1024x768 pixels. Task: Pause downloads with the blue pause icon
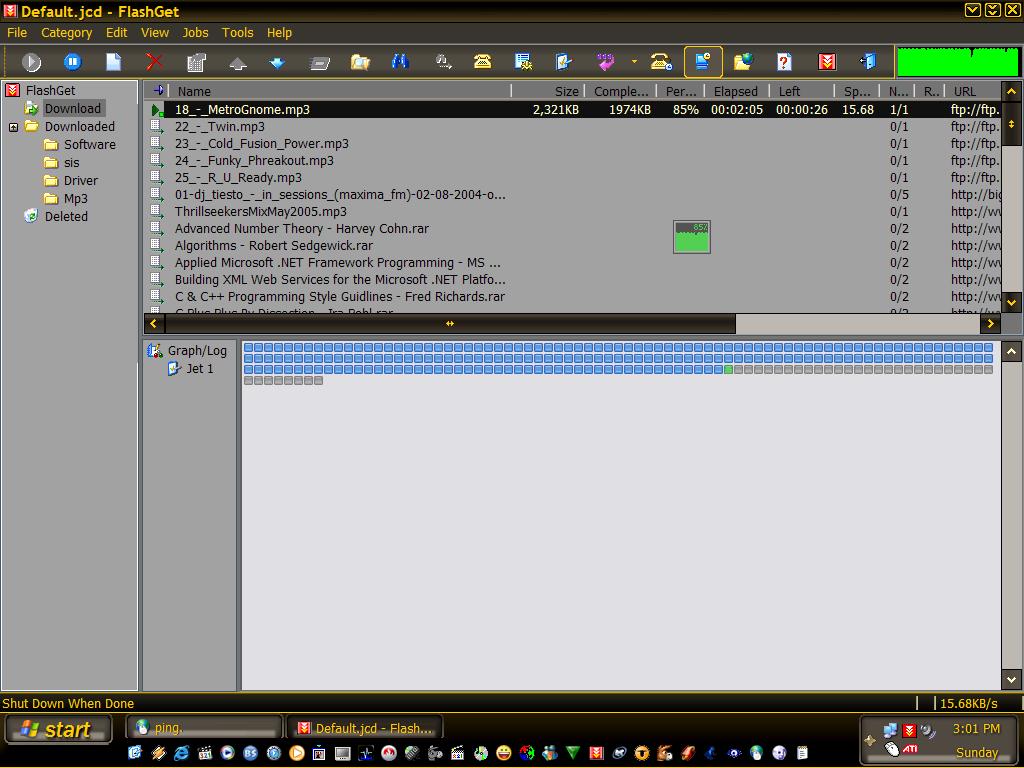(x=72, y=62)
